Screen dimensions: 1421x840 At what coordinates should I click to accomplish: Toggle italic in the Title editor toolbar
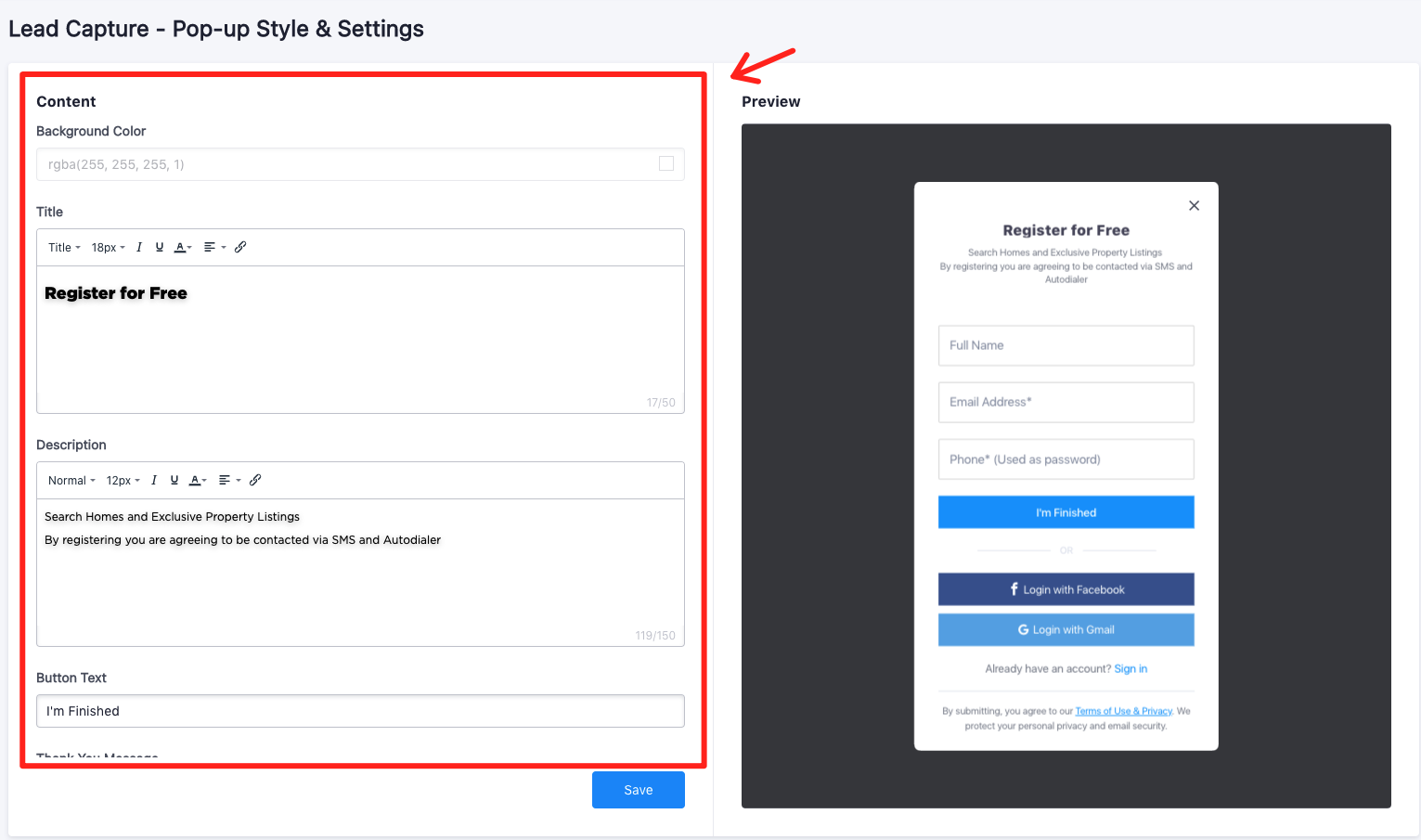point(139,248)
